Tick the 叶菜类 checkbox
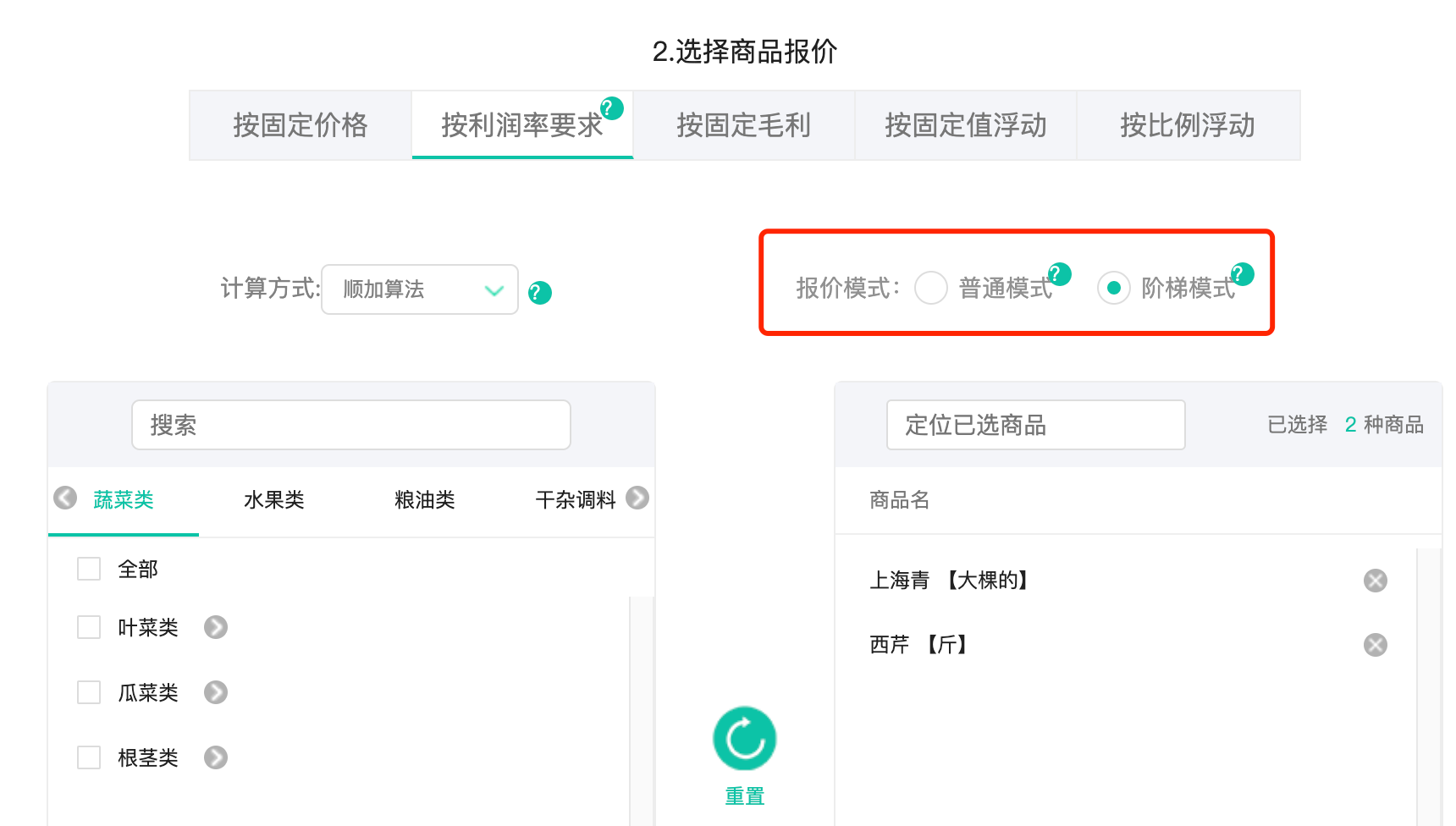Screen dimensions: 1456x826 click(x=89, y=627)
